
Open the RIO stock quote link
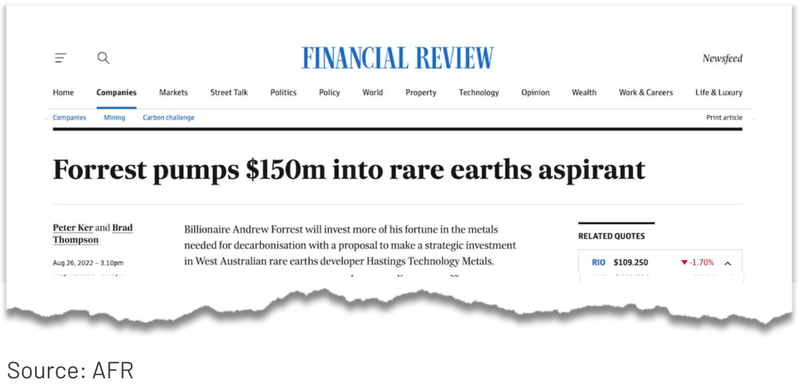point(598,262)
